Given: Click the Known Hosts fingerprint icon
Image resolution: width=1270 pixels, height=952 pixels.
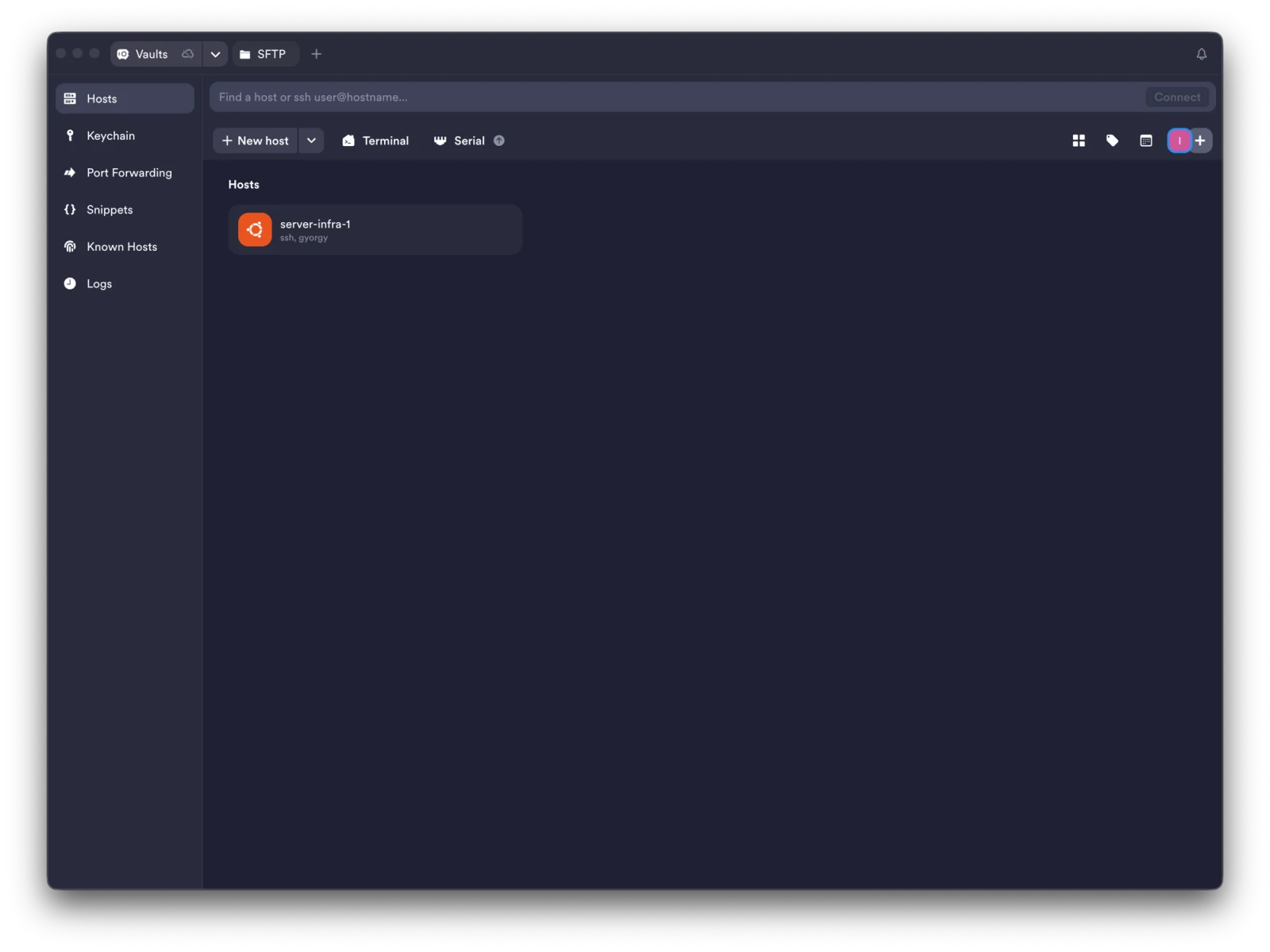Looking at the screenshot, I should (70, 247).
